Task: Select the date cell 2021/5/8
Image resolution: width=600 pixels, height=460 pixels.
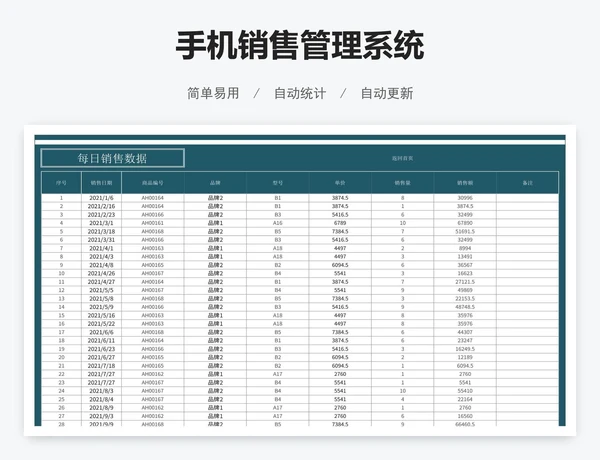Action: point(101,299)
